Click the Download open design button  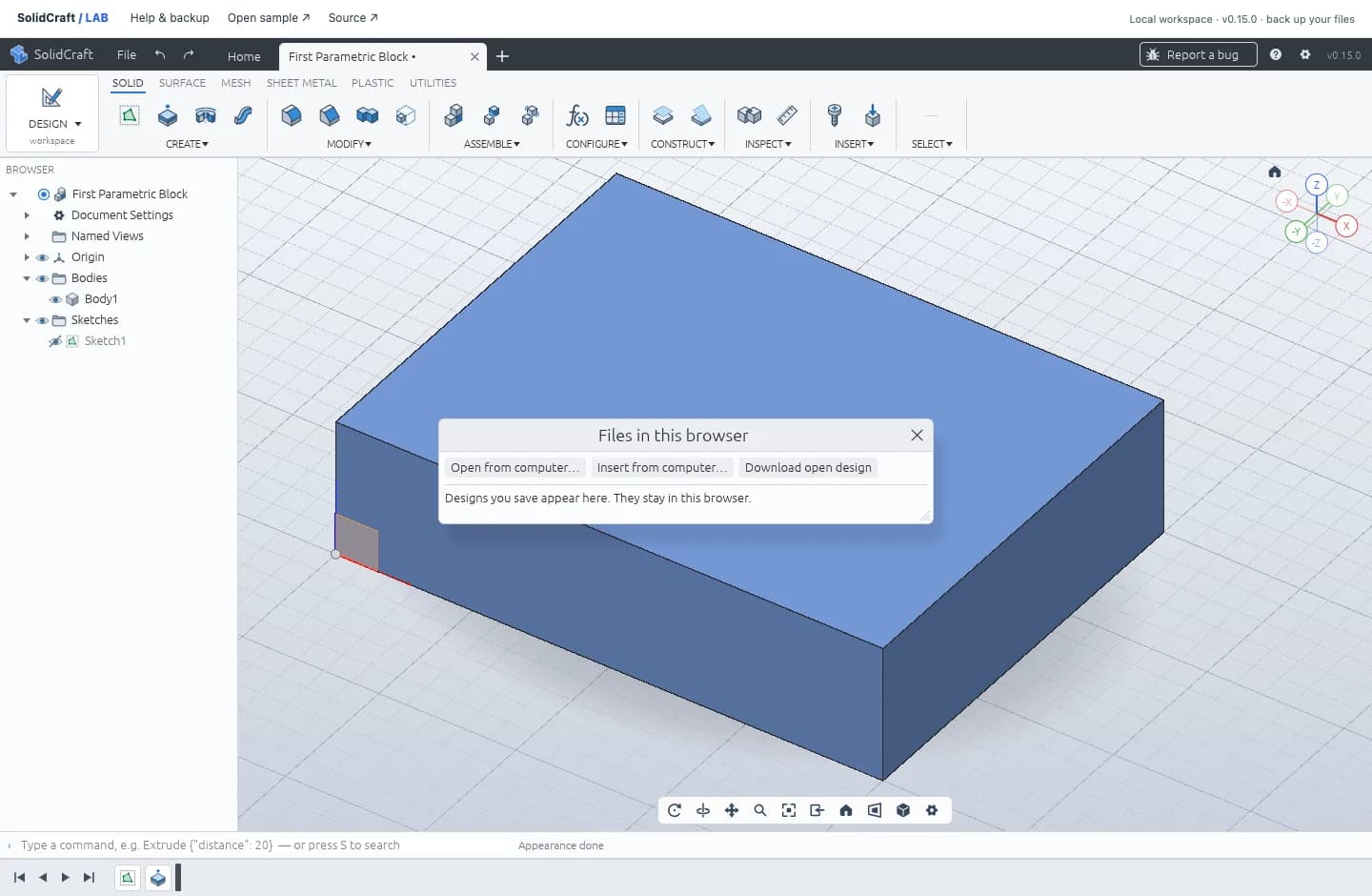808,468
